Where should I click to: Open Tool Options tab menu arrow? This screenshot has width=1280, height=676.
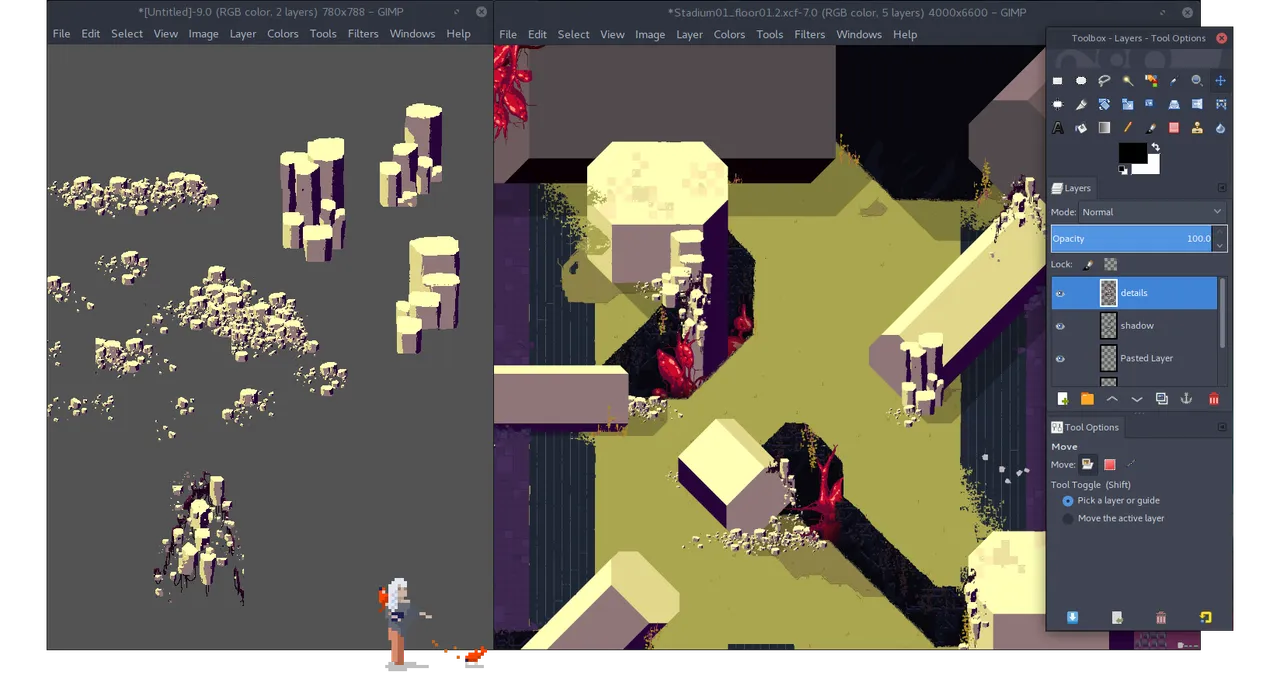1222,427
